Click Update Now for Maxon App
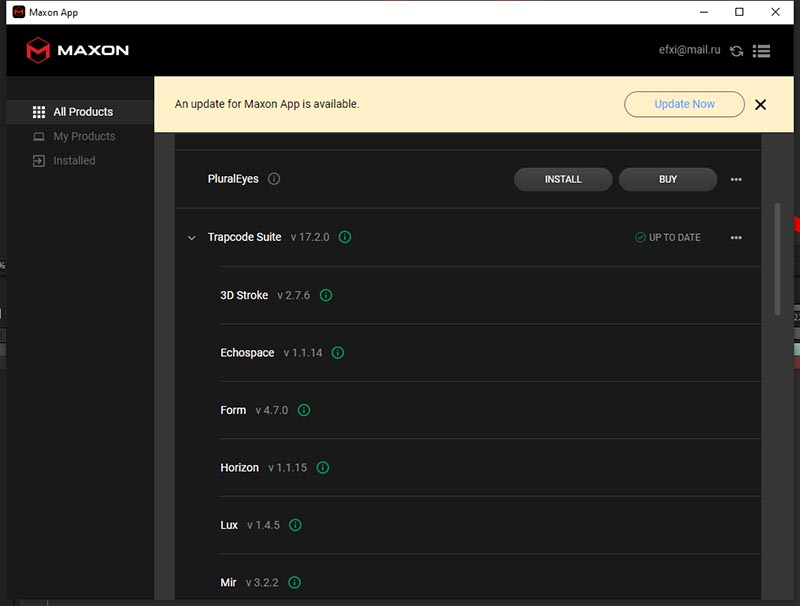The image size is (800, 606). coord(684,104)
